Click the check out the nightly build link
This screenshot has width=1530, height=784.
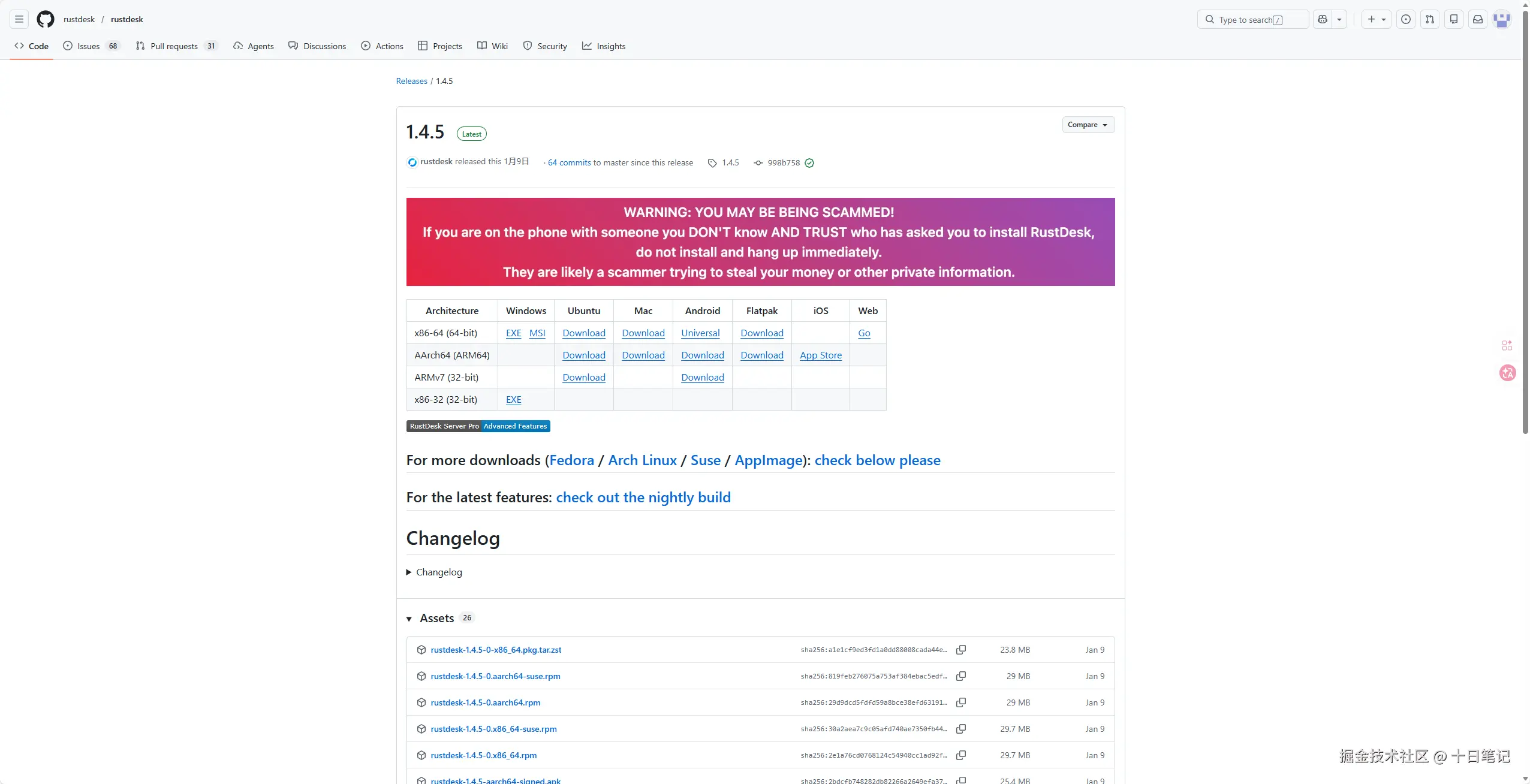643,497
